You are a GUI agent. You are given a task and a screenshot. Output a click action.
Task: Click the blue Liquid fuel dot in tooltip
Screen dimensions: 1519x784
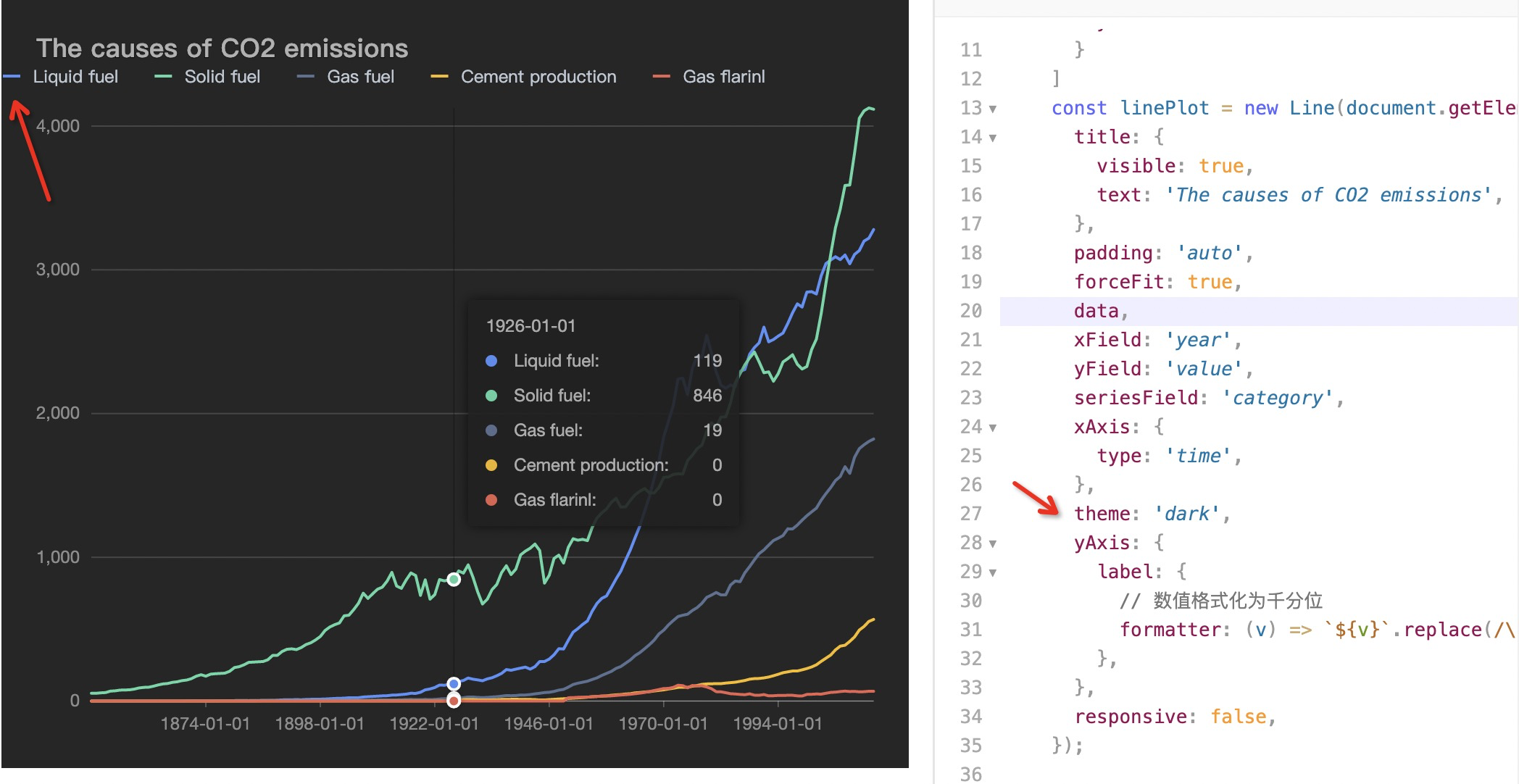pyautogui.click(x=491, y=360)
